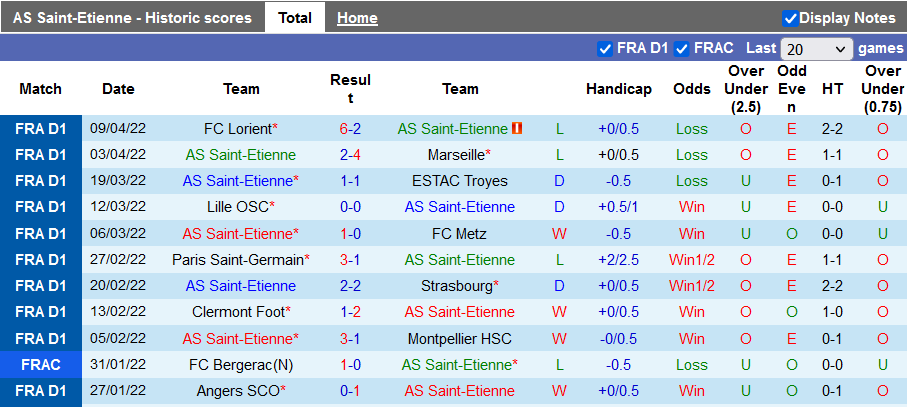Open the Montpellier HSC team link
Screen dimensions: 907x407
click(x=459, y=337)
